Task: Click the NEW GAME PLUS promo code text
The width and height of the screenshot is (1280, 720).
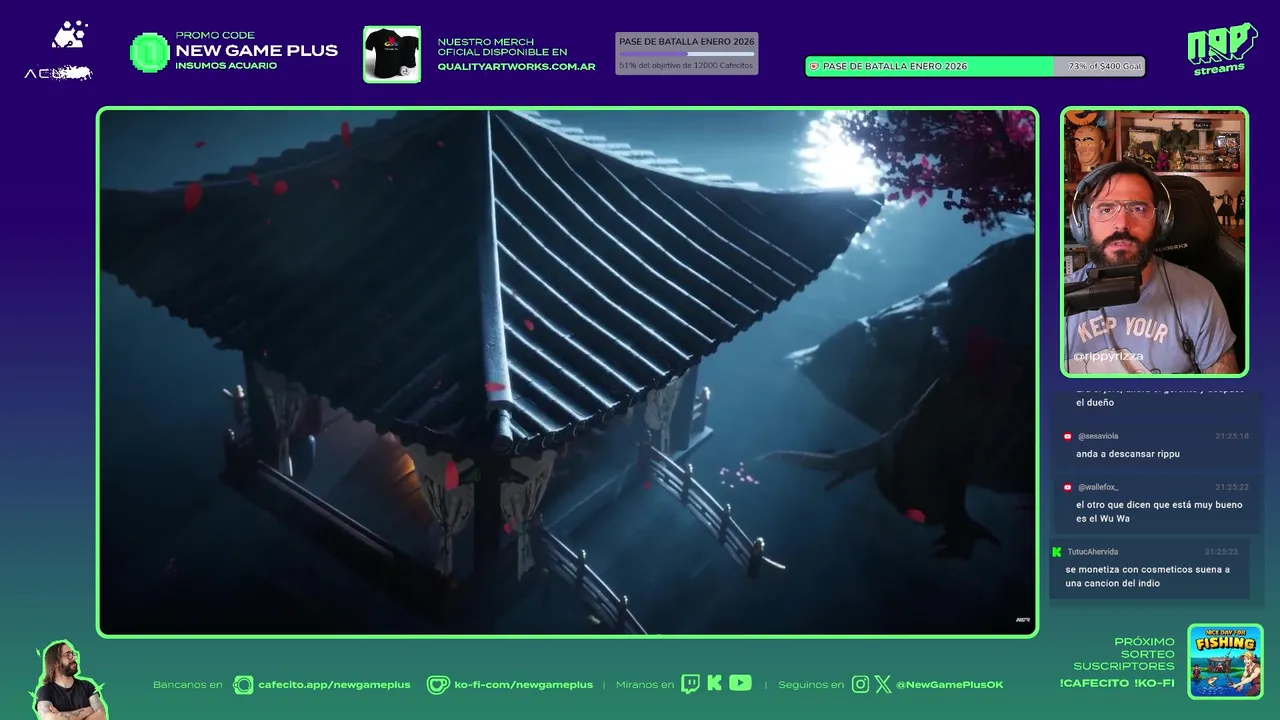Action: [256, 51]
